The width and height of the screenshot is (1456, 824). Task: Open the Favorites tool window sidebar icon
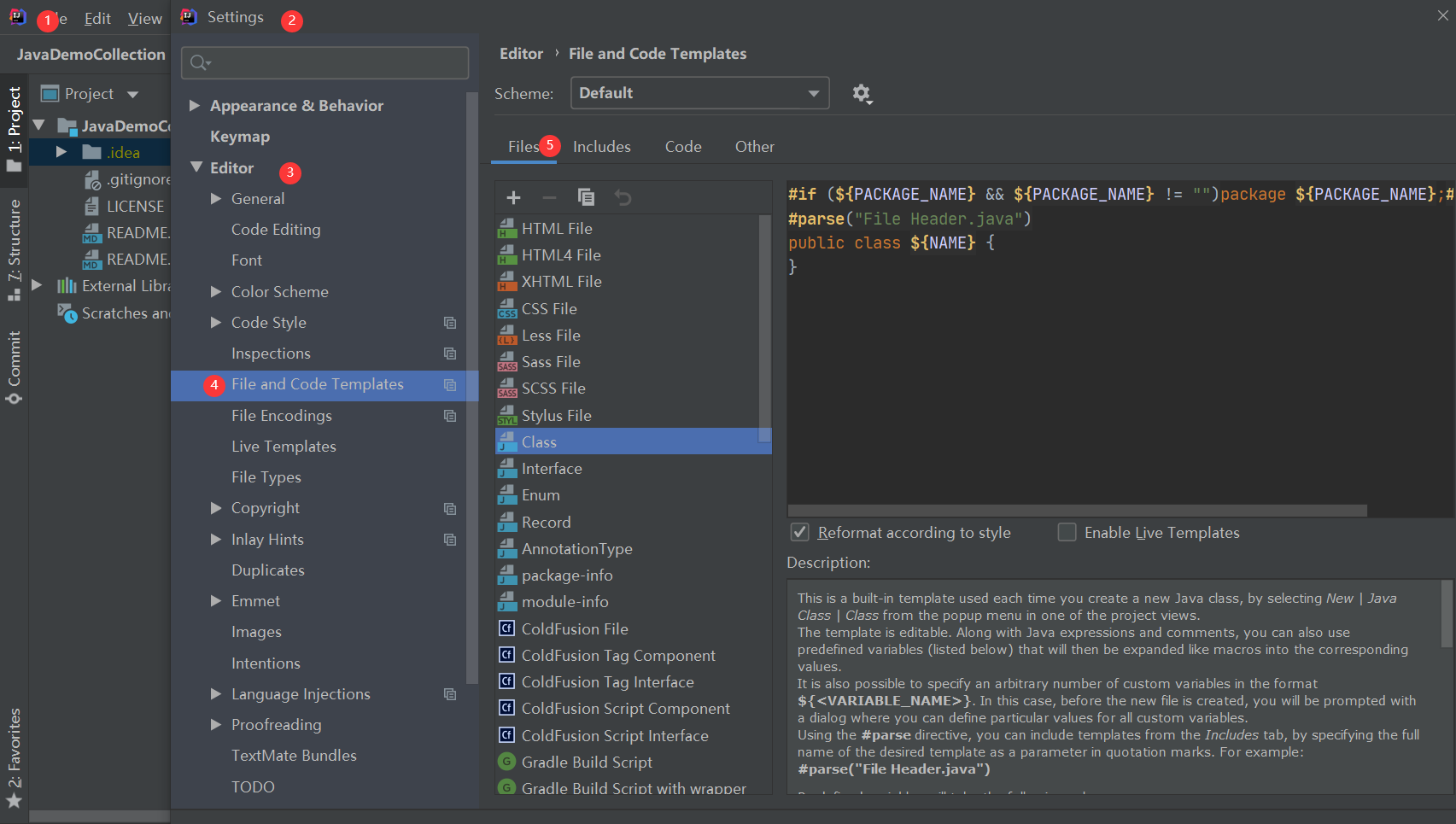coord(15,757)
